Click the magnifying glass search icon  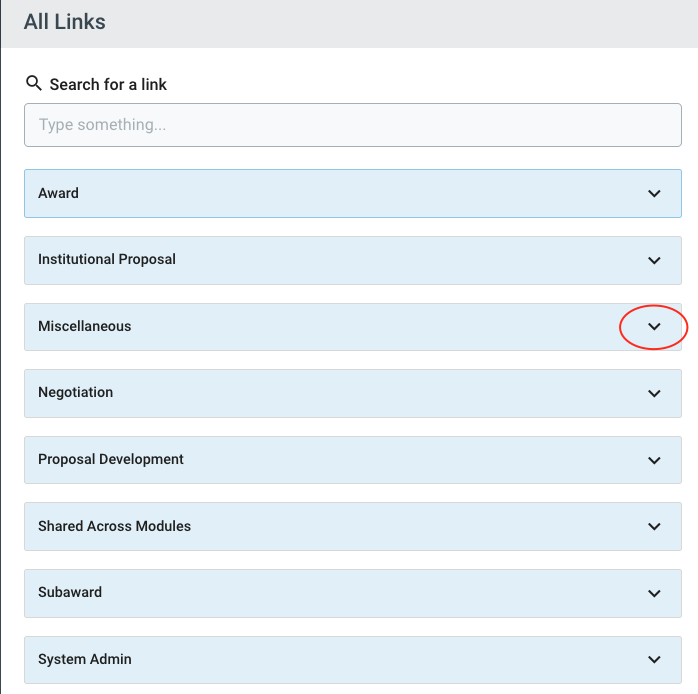click(x=34, y=83)
